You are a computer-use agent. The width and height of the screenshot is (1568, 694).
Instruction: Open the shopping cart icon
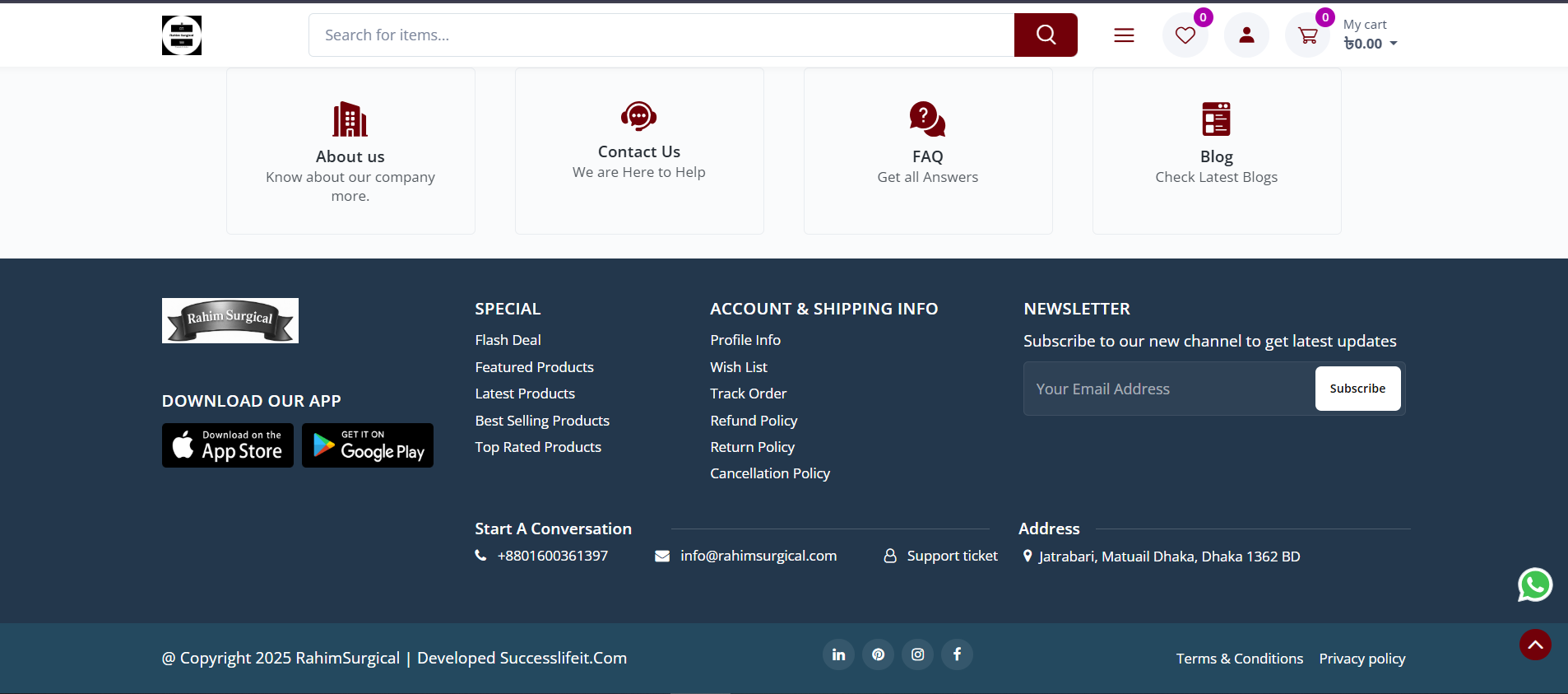pos(1307,35)
